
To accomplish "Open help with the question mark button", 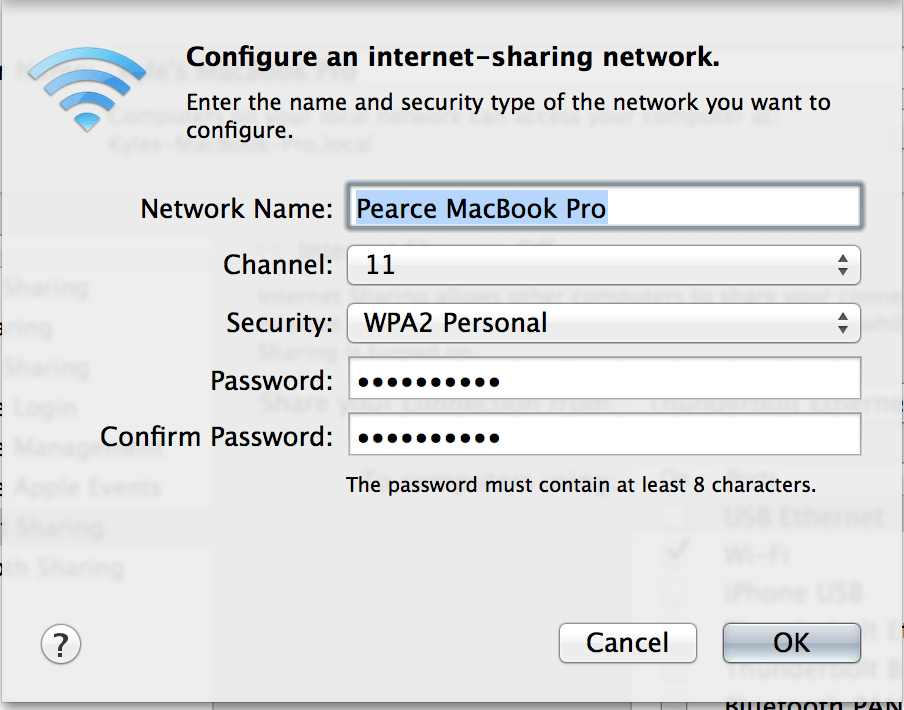I will 61,644.
